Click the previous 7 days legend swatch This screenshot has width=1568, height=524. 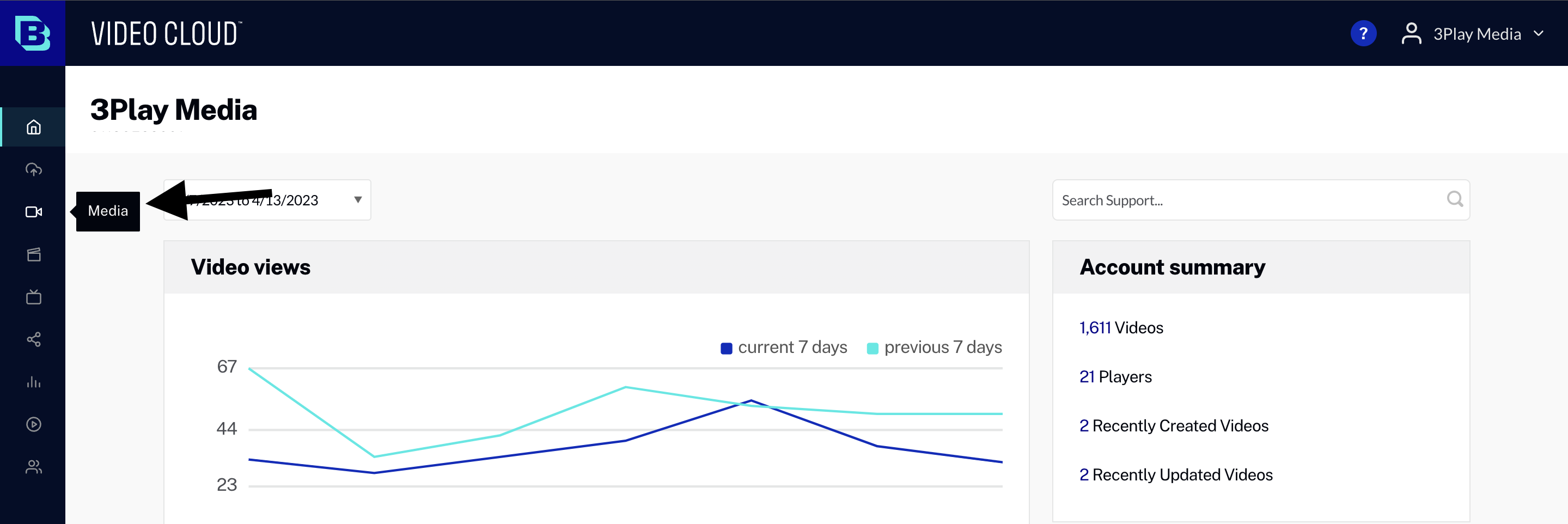tap(873, 348)
